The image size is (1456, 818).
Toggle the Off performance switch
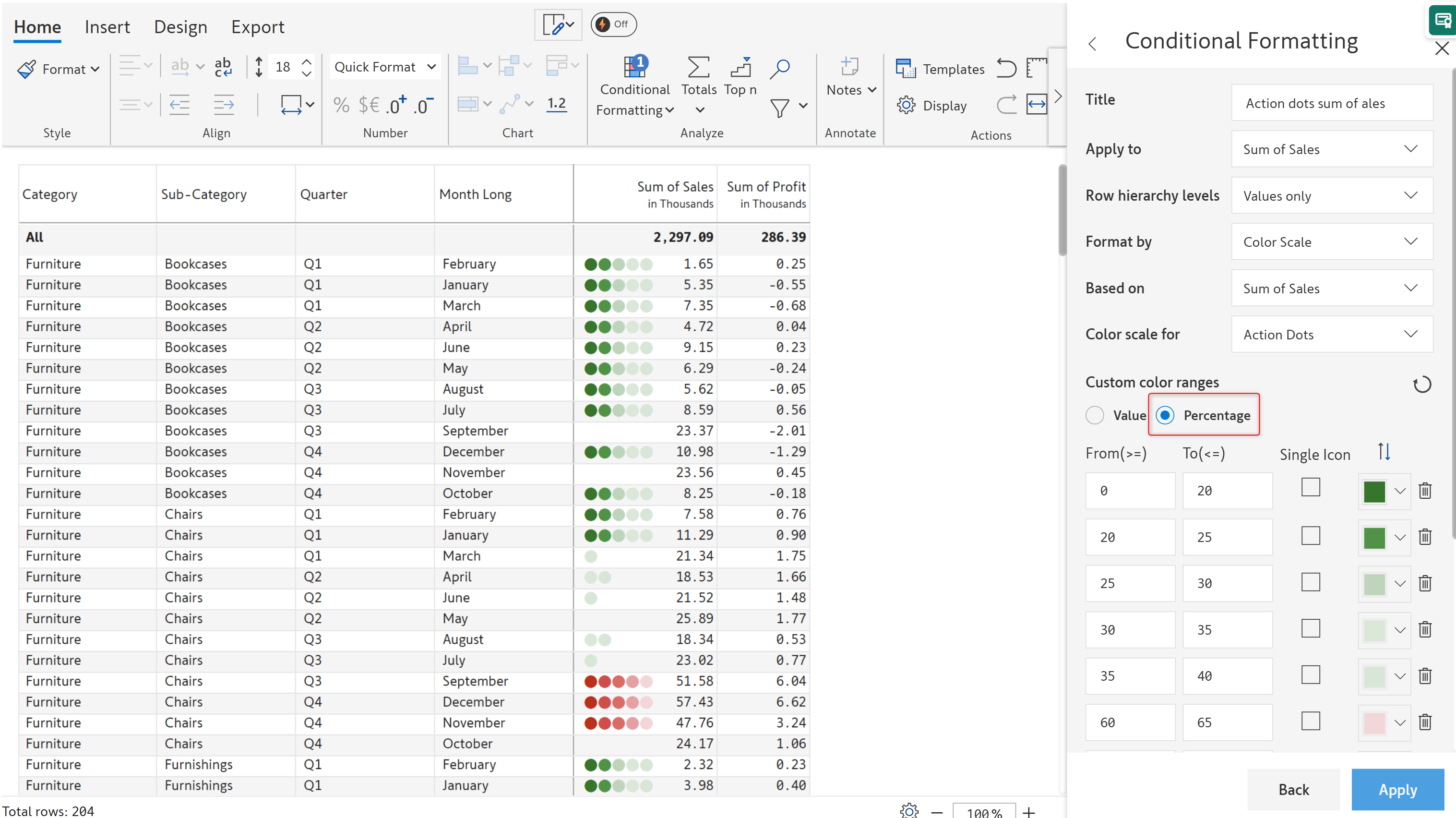coord(613,24)
